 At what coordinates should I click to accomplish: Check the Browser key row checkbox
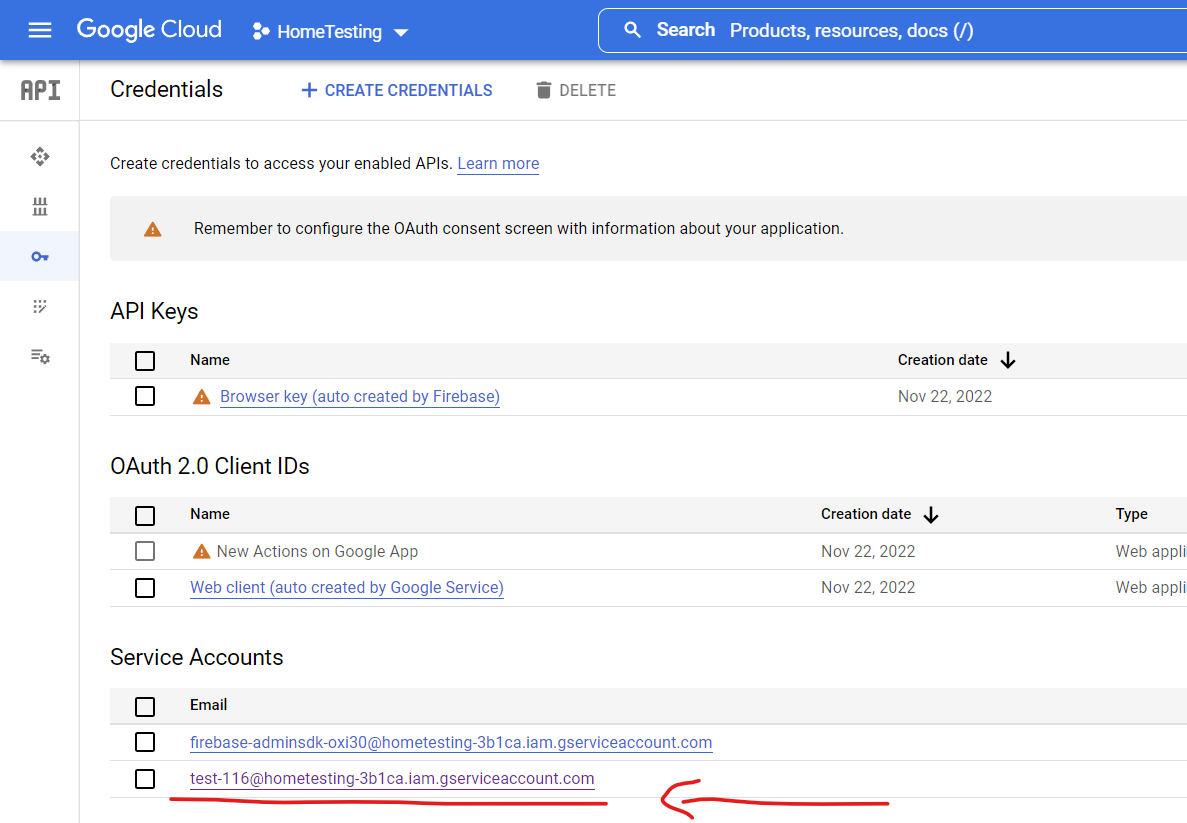[145, 396]
